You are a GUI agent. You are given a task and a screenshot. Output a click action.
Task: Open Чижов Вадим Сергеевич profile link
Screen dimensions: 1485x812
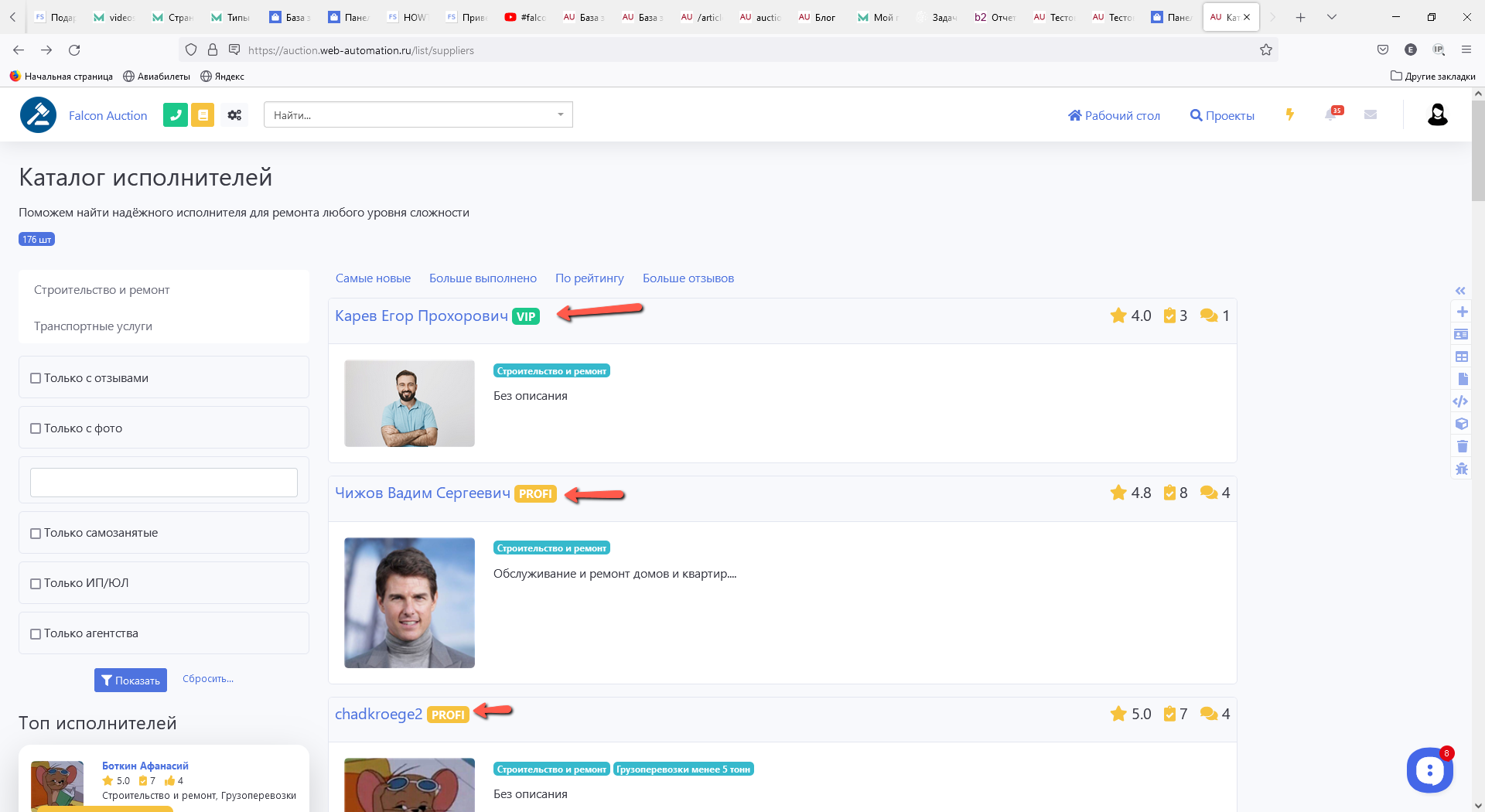422,493
